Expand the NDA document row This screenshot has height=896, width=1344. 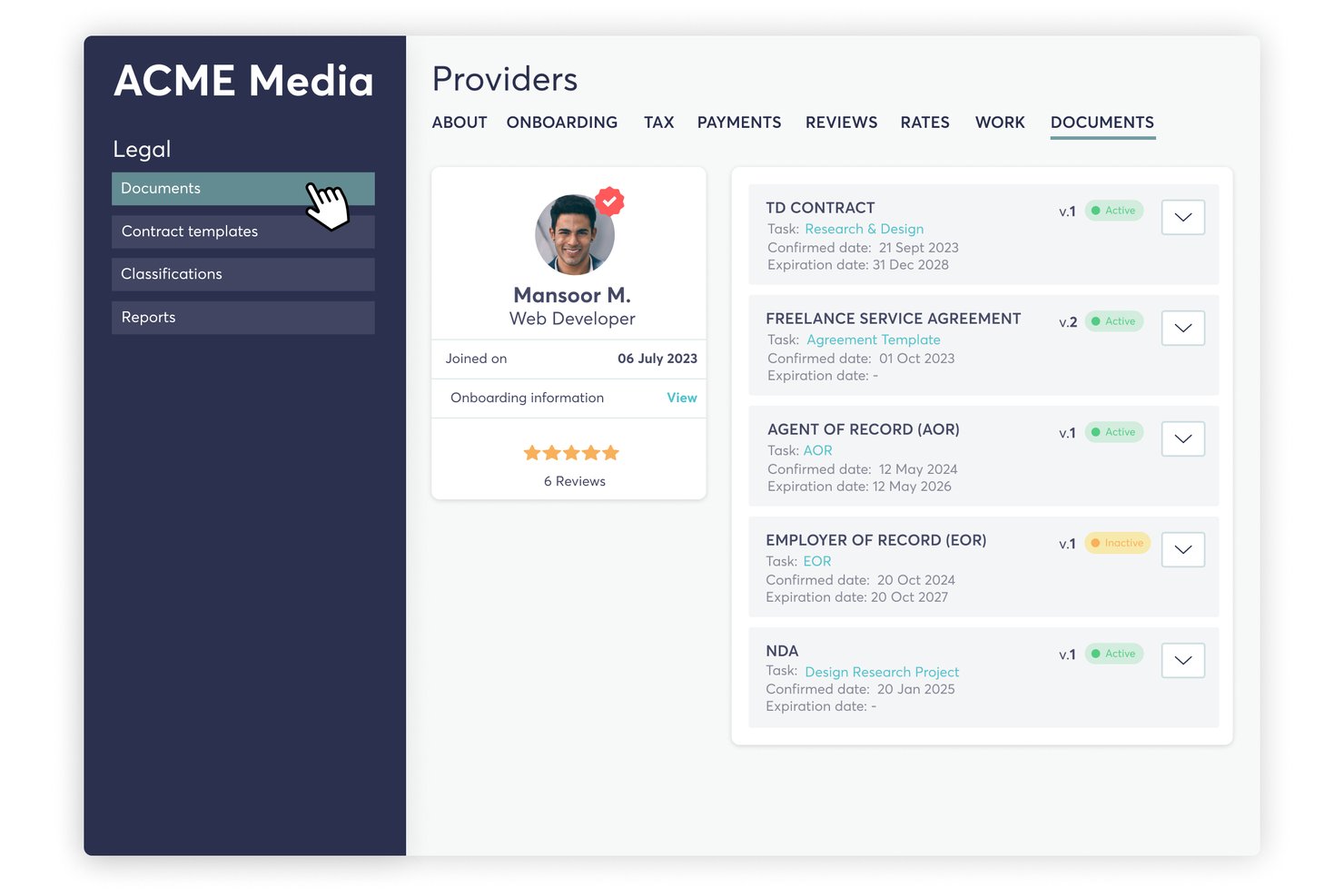click(1183, 660)
